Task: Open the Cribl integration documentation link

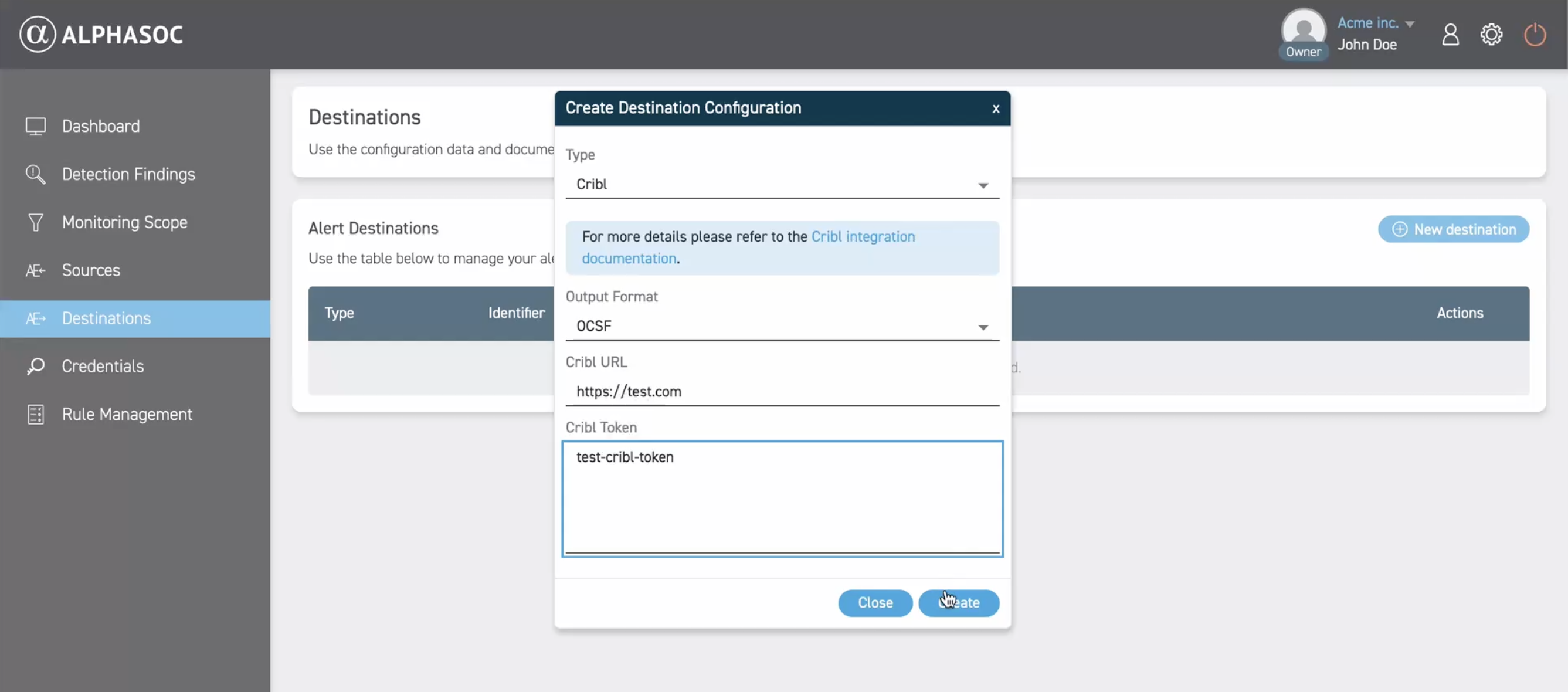Action: click(862, 237)
